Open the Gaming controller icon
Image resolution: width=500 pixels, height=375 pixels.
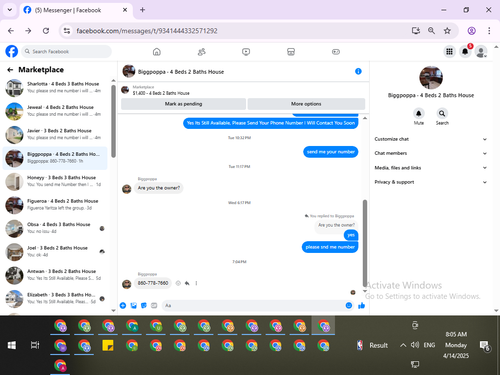336,52
